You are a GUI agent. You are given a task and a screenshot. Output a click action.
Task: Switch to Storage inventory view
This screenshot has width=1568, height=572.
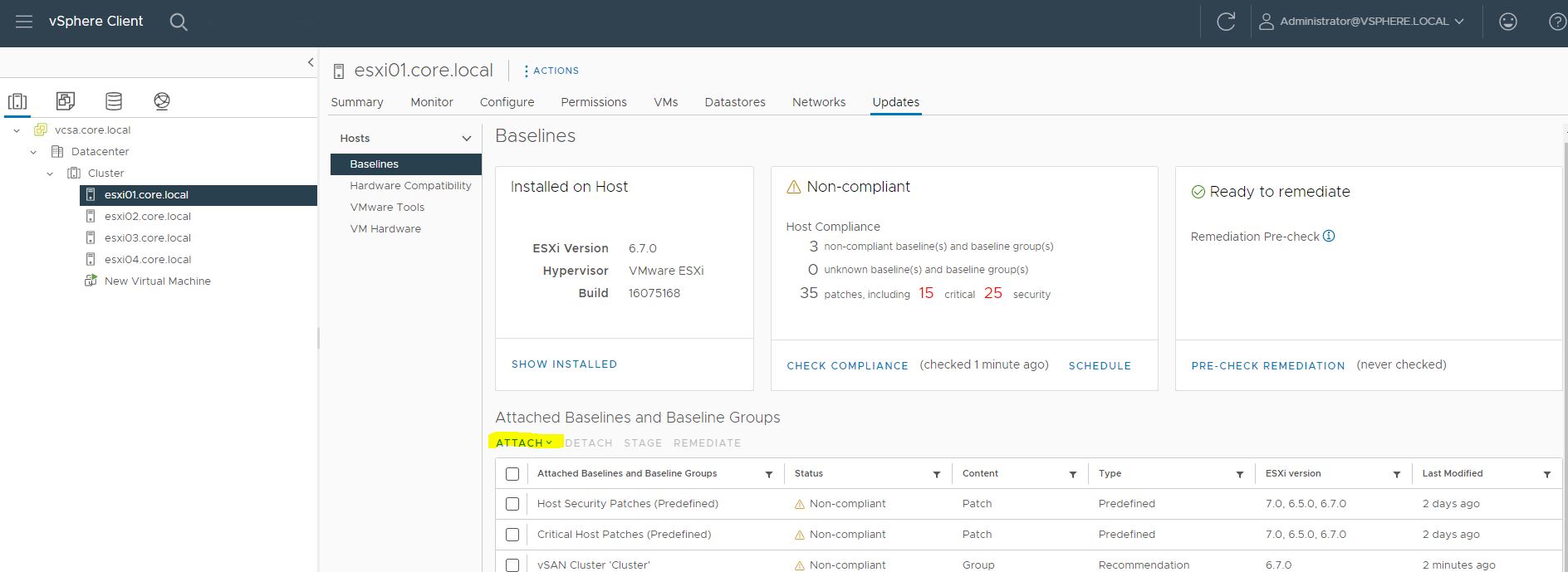click(114, 101)
